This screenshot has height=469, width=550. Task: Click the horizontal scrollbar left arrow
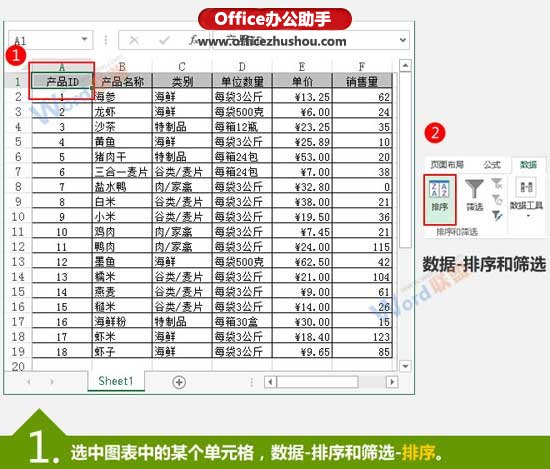(270, 382)
